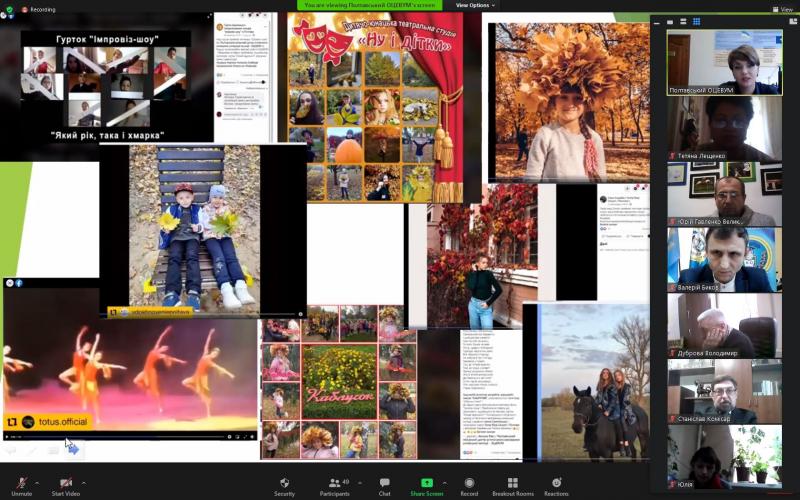Switch video panel to single-tile view
Viewport: 800px width, 500px height.
[x=670, y=22]
